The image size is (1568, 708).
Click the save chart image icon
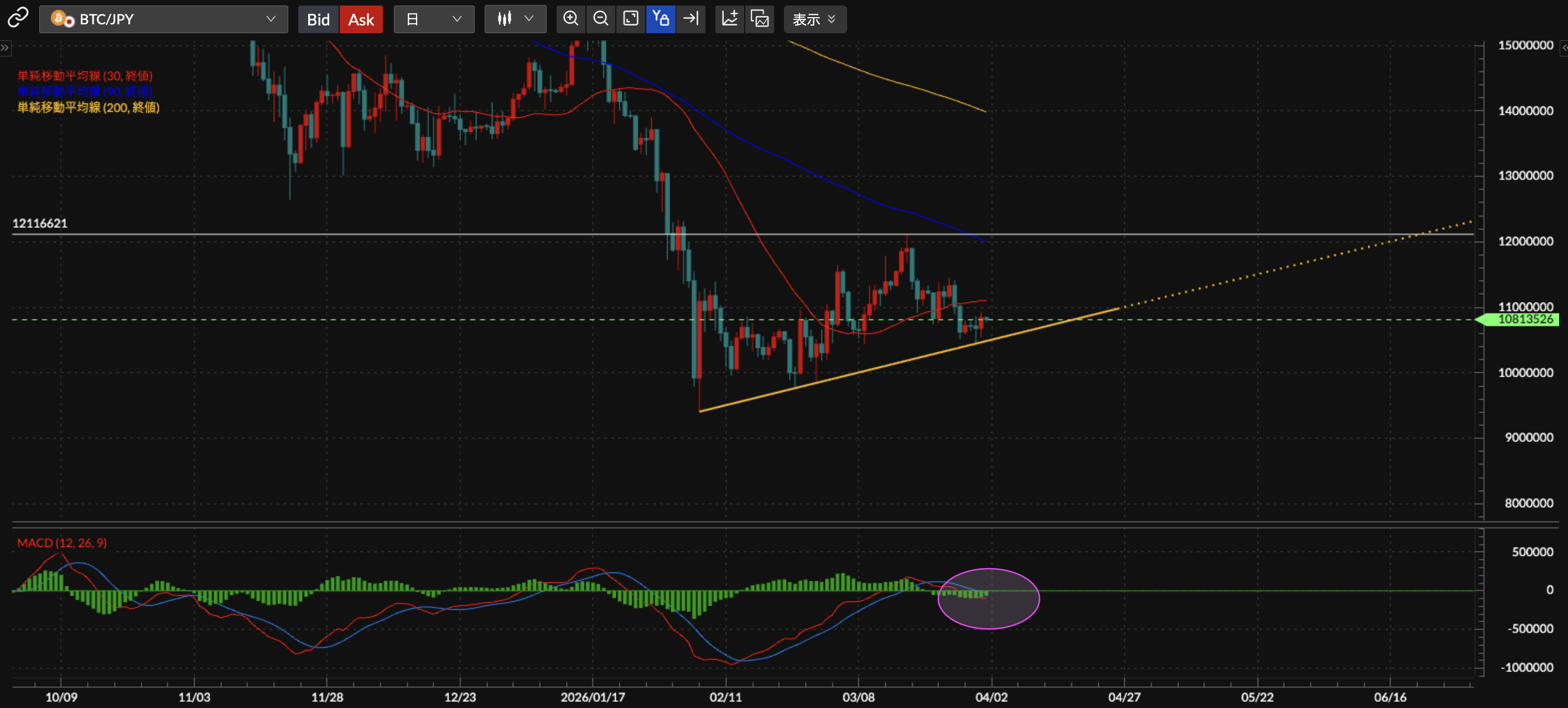click(x=759, y=19)
